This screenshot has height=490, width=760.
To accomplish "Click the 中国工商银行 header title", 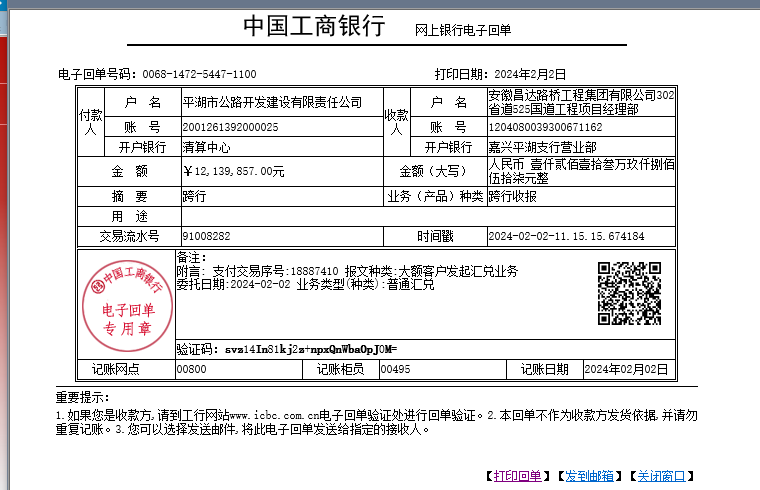I will pyautogui.click(x=313, y=28).
